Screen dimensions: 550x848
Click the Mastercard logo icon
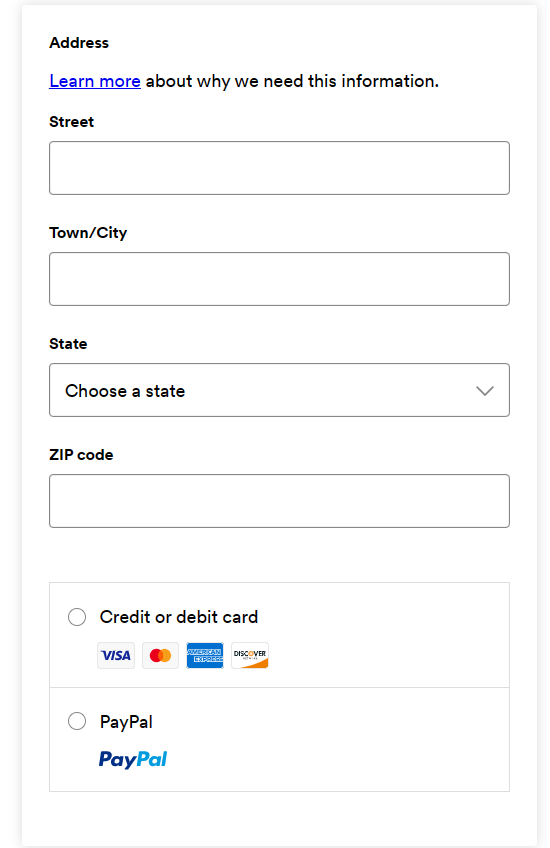[161, 655]
